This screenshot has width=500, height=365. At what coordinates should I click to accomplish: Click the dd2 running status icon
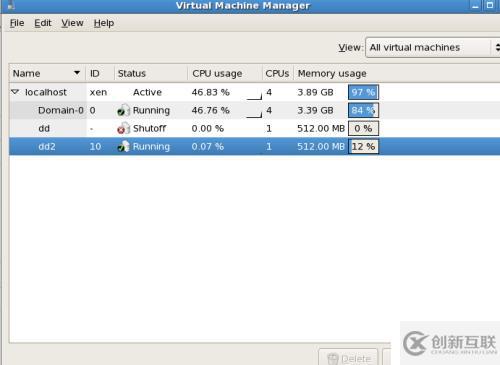pos(123,146)
